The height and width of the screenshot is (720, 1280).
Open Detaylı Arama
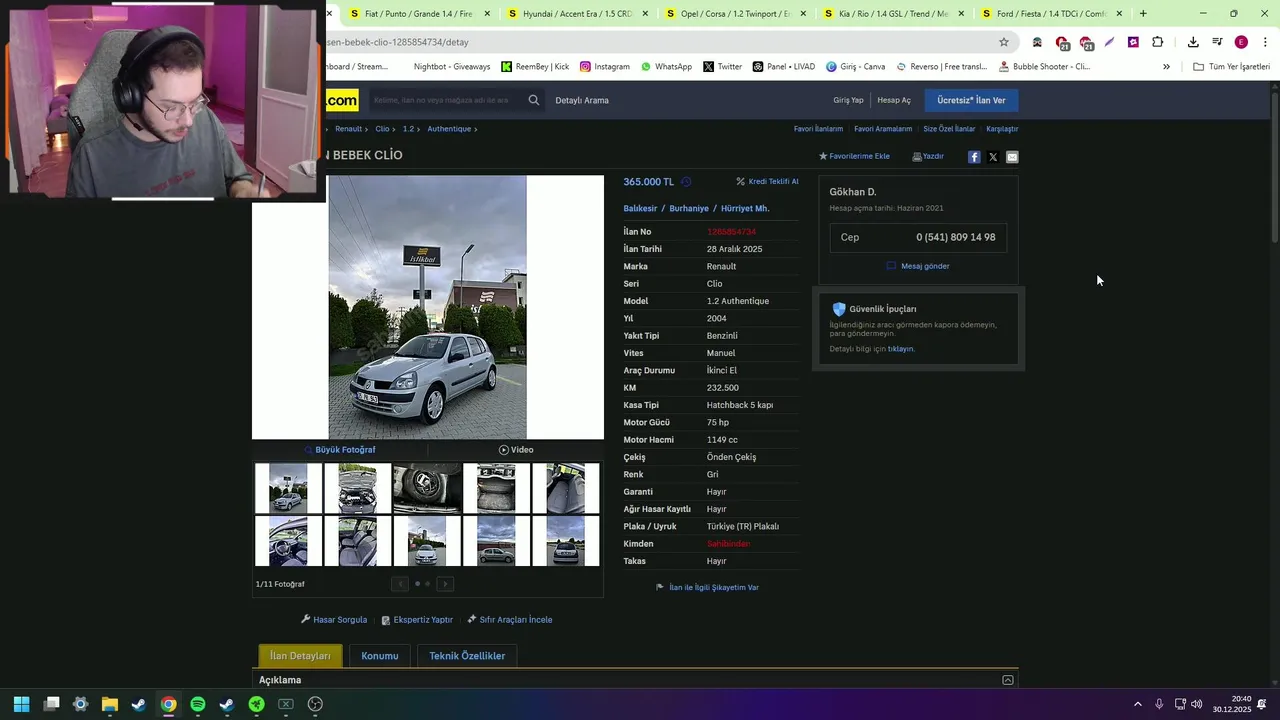[582, 100]
